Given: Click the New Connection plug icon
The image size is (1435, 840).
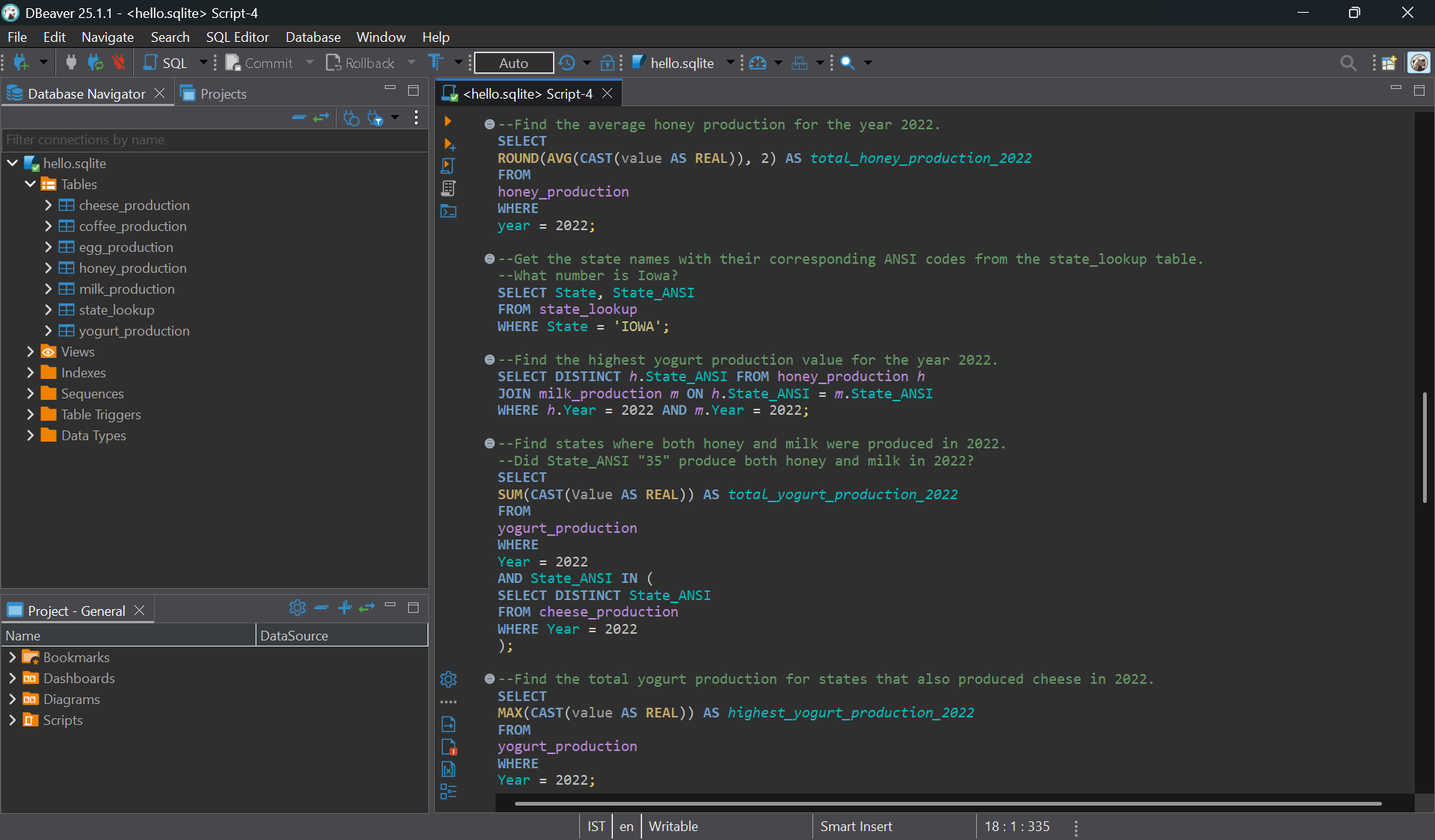Looking at the screenshot, I should (20, 63).
